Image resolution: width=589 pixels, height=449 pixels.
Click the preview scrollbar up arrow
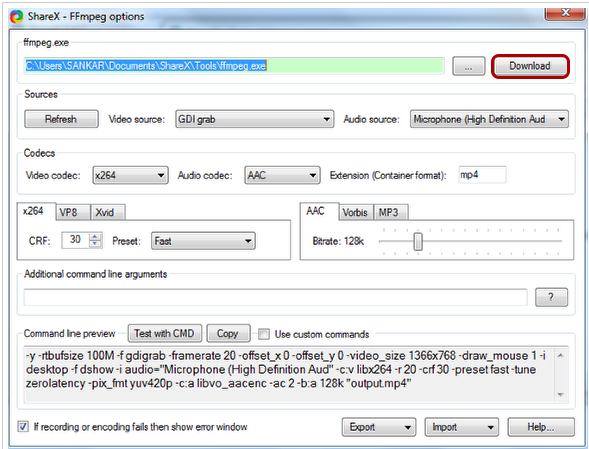point(560,355)
